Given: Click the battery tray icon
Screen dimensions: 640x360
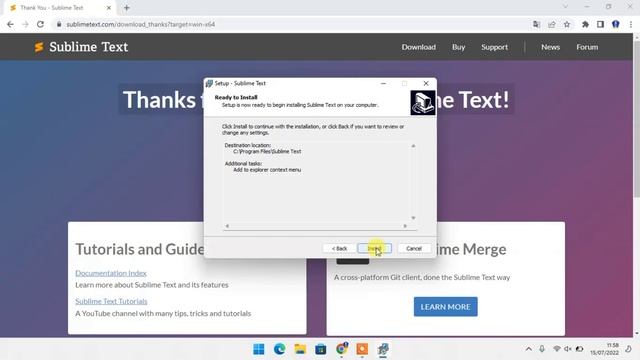Looking at the screenshot, I should click(x=579, y=349).
